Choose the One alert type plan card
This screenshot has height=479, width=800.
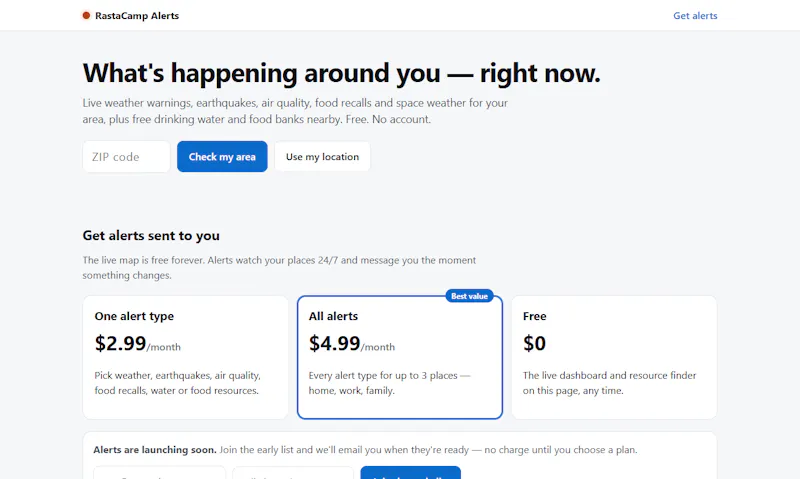(186, 357)
